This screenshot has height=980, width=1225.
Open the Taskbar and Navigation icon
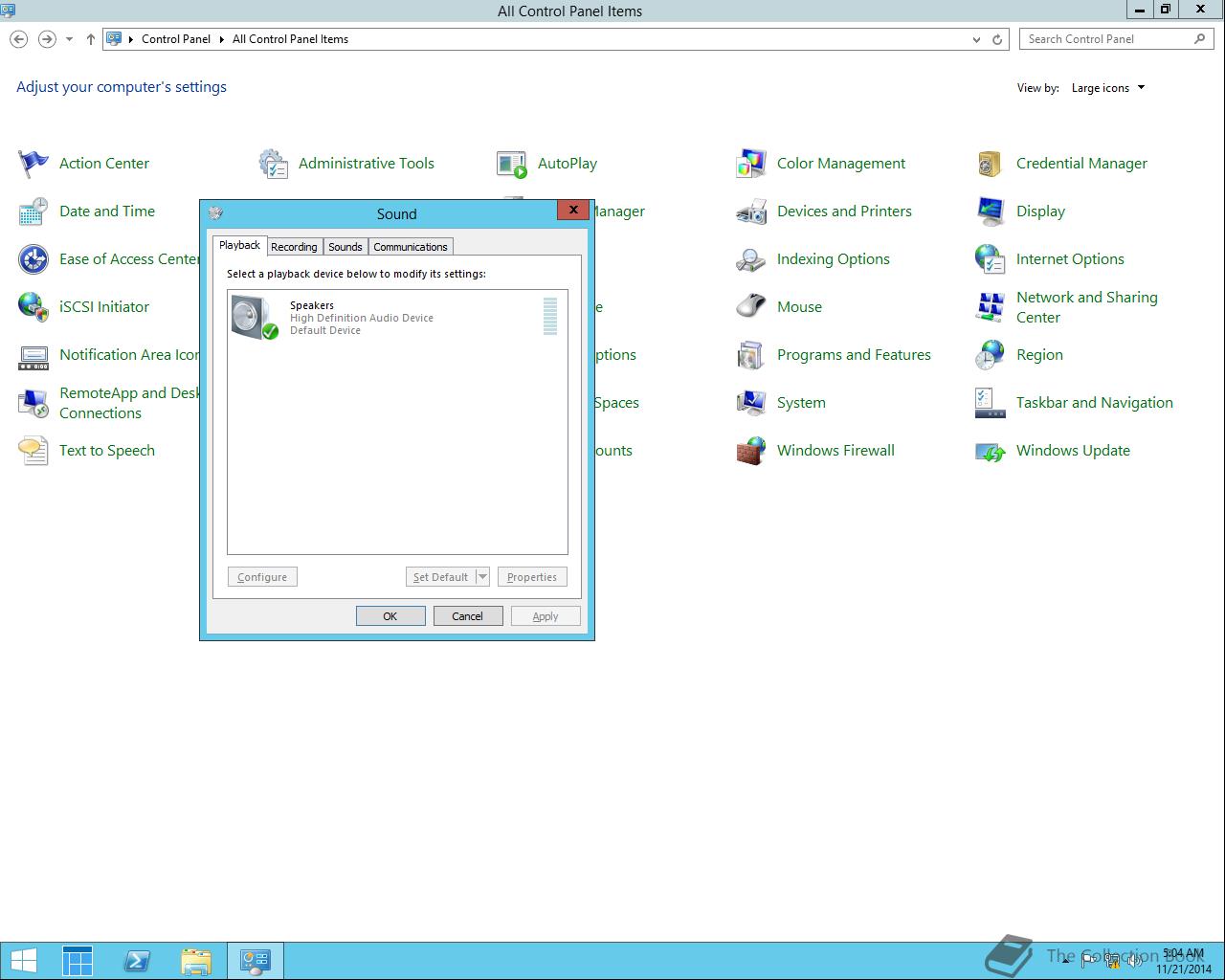pos(991,403)
